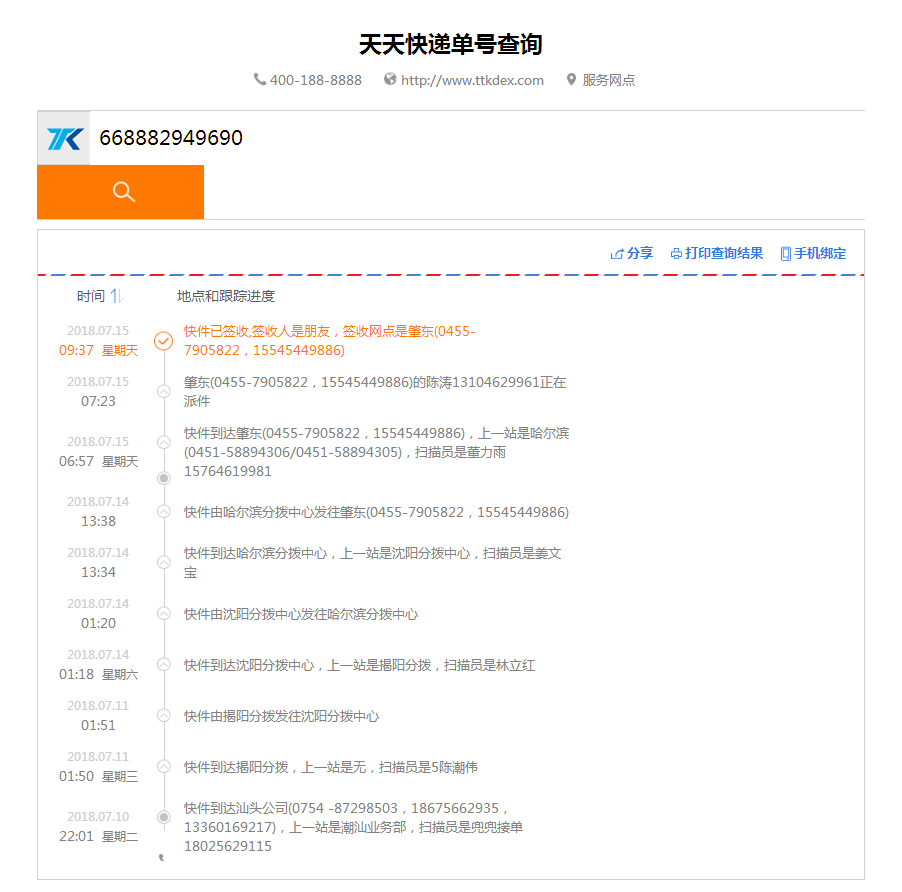Click 打印查询结果 to print results
Screen dimensions: 902x892
717,254
